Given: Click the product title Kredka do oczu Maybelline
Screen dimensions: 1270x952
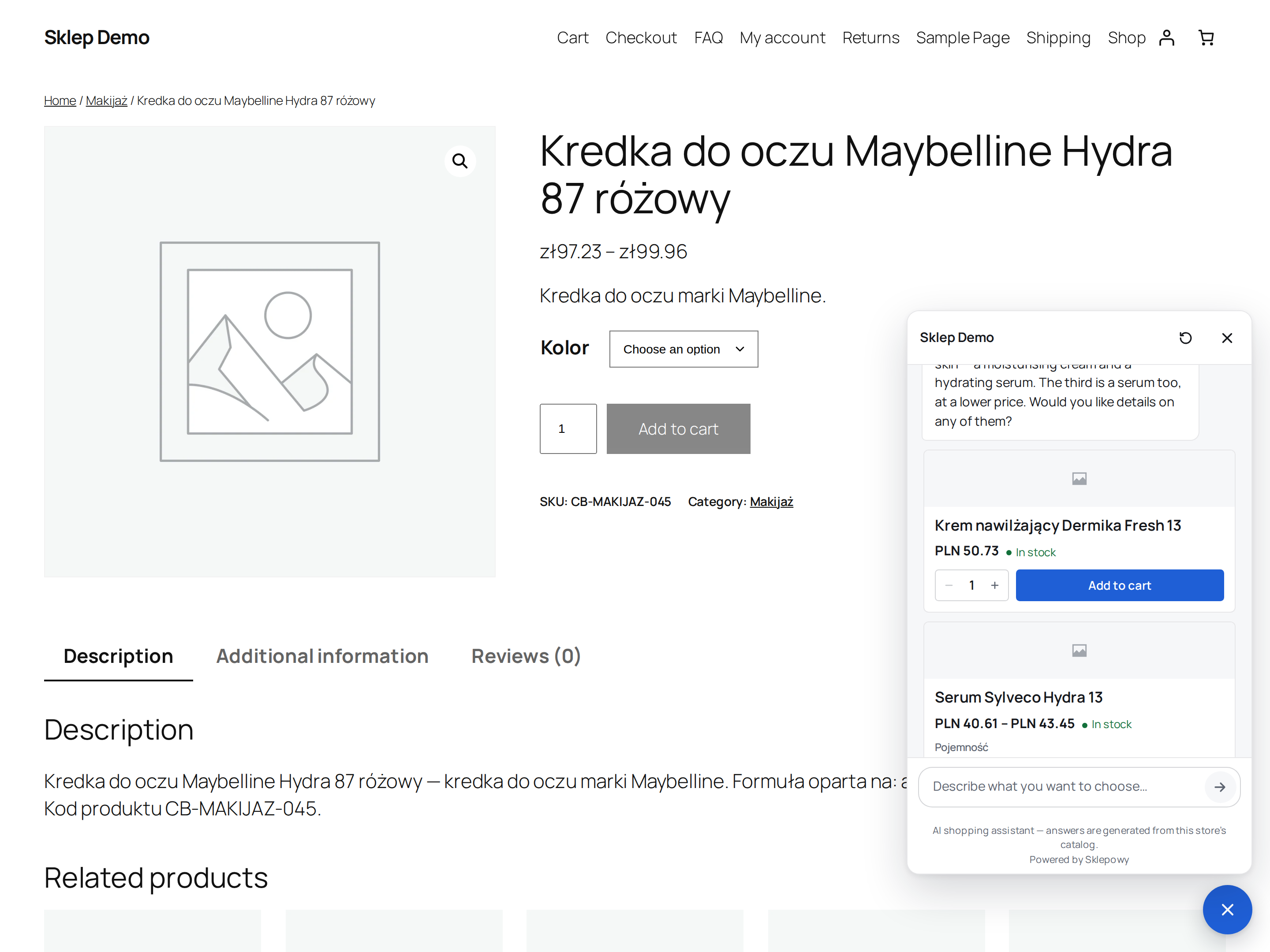Looking at the screenshot, I should [x=856, y=175].
